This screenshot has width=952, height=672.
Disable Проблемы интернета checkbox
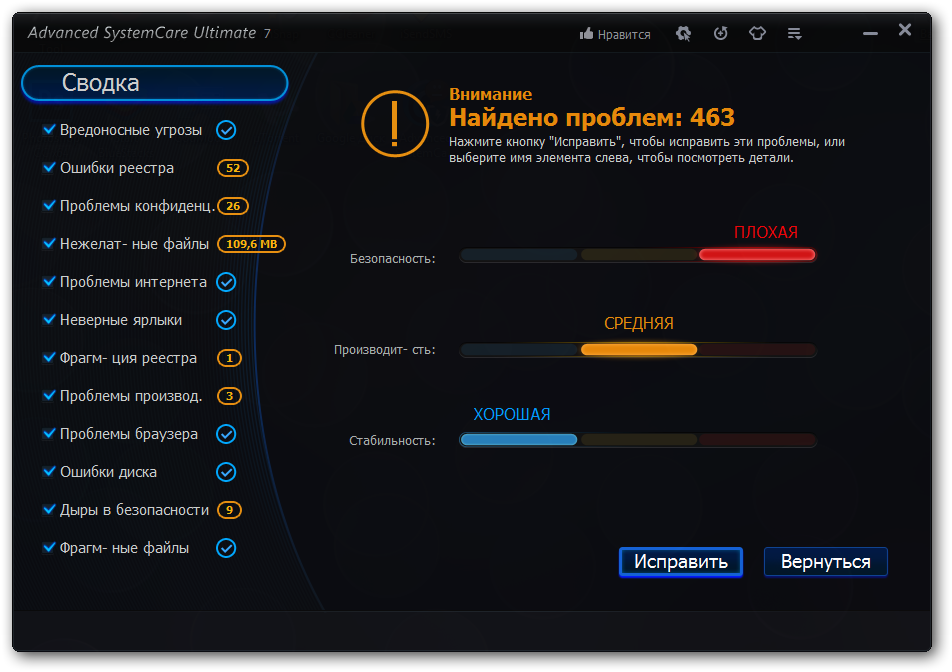49,282
